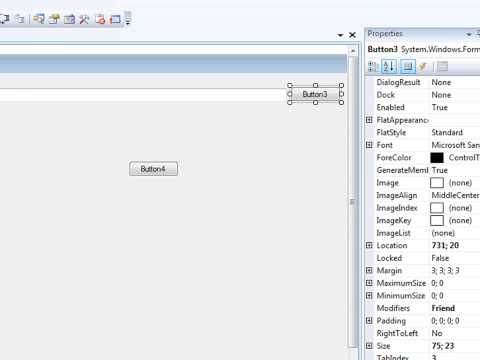This screenshot has height=360, width=480.
Task: Expand the FlatAppearance property
Action: [369, 120]
